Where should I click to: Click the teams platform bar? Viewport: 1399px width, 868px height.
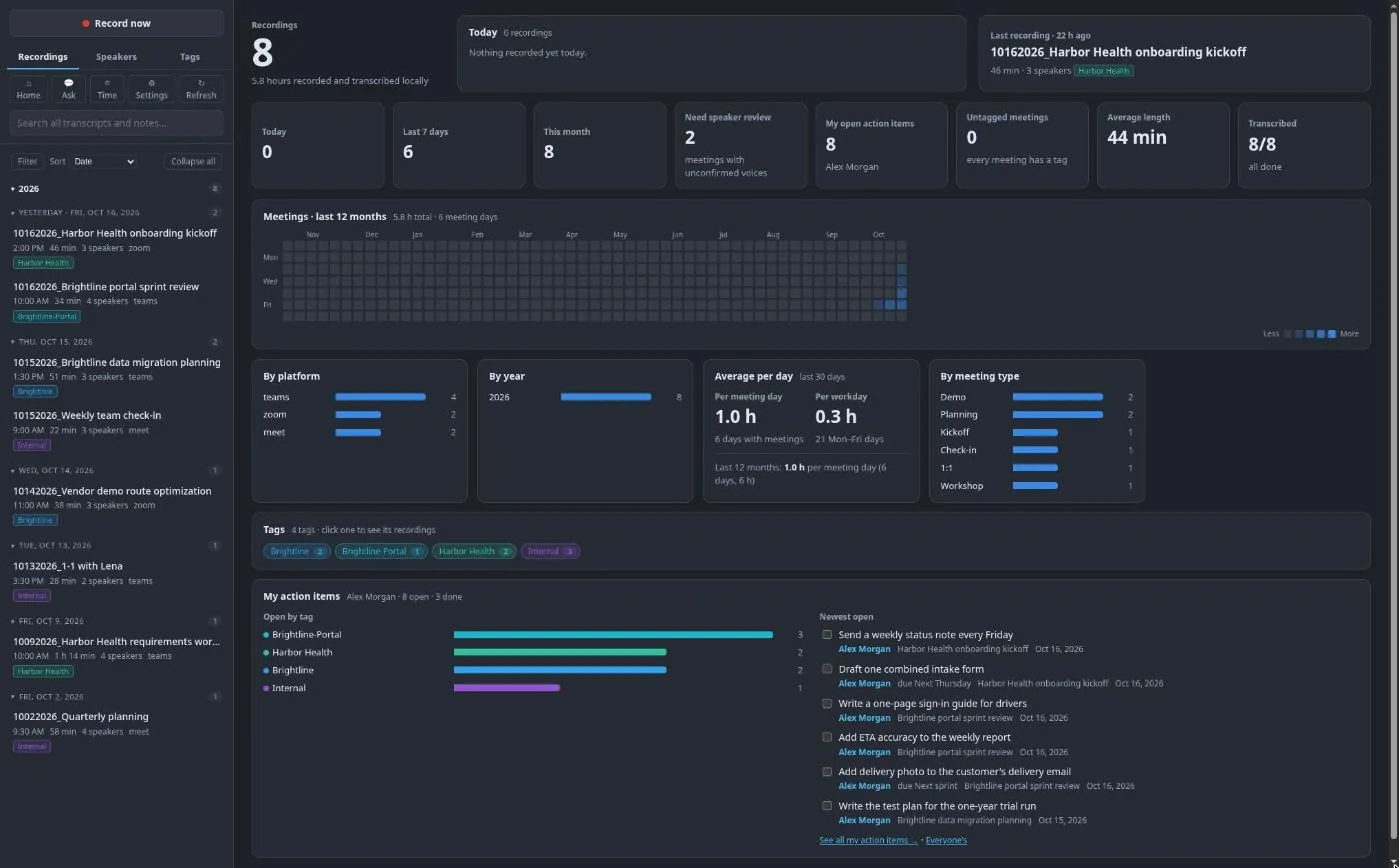click(380, 397)
